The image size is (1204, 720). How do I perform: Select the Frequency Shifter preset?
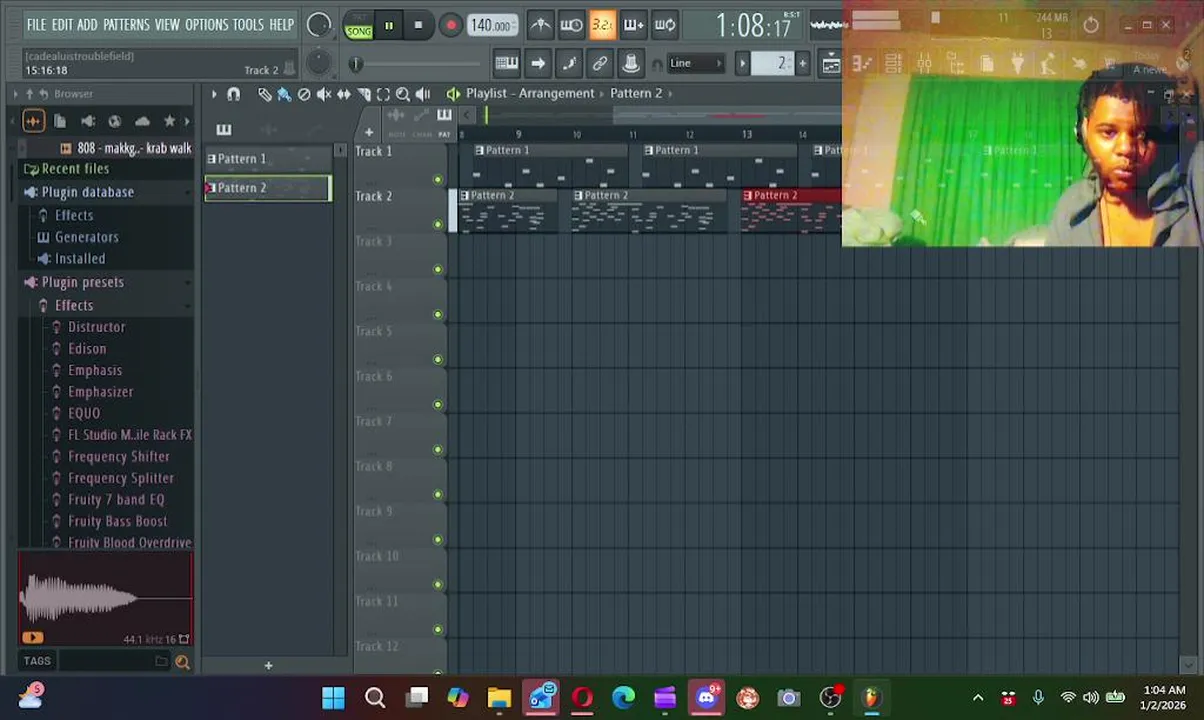[x=106, y=457]
